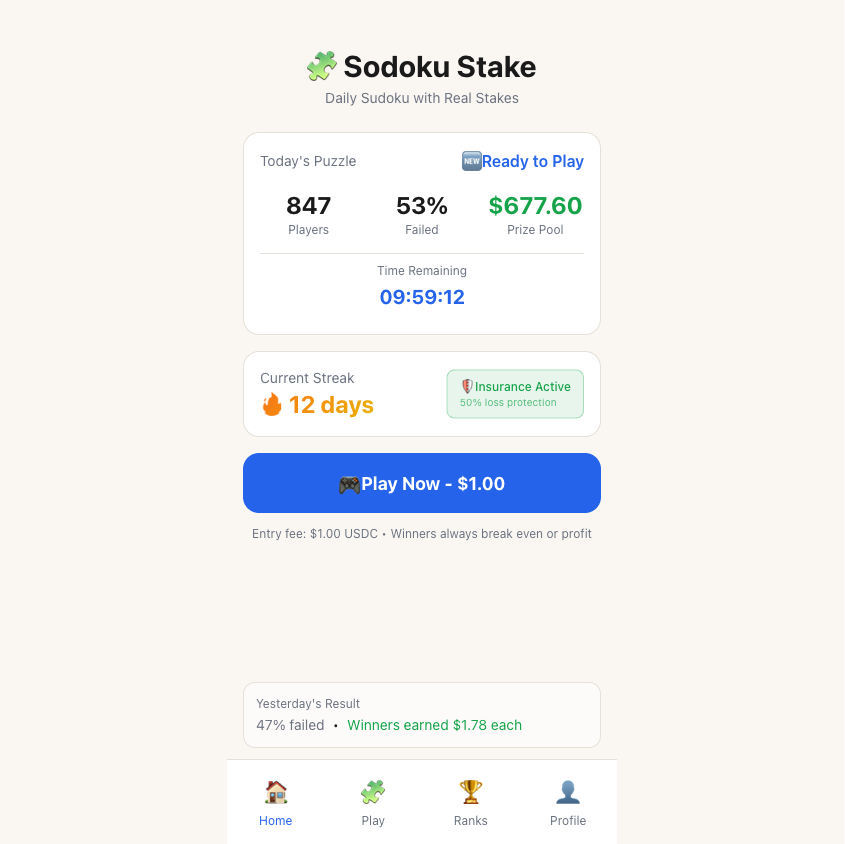Image resolution: width=845 pixels, height=844 pixels.
Task: Click Winners earned $1.78 each text
Action: (434, 725)
